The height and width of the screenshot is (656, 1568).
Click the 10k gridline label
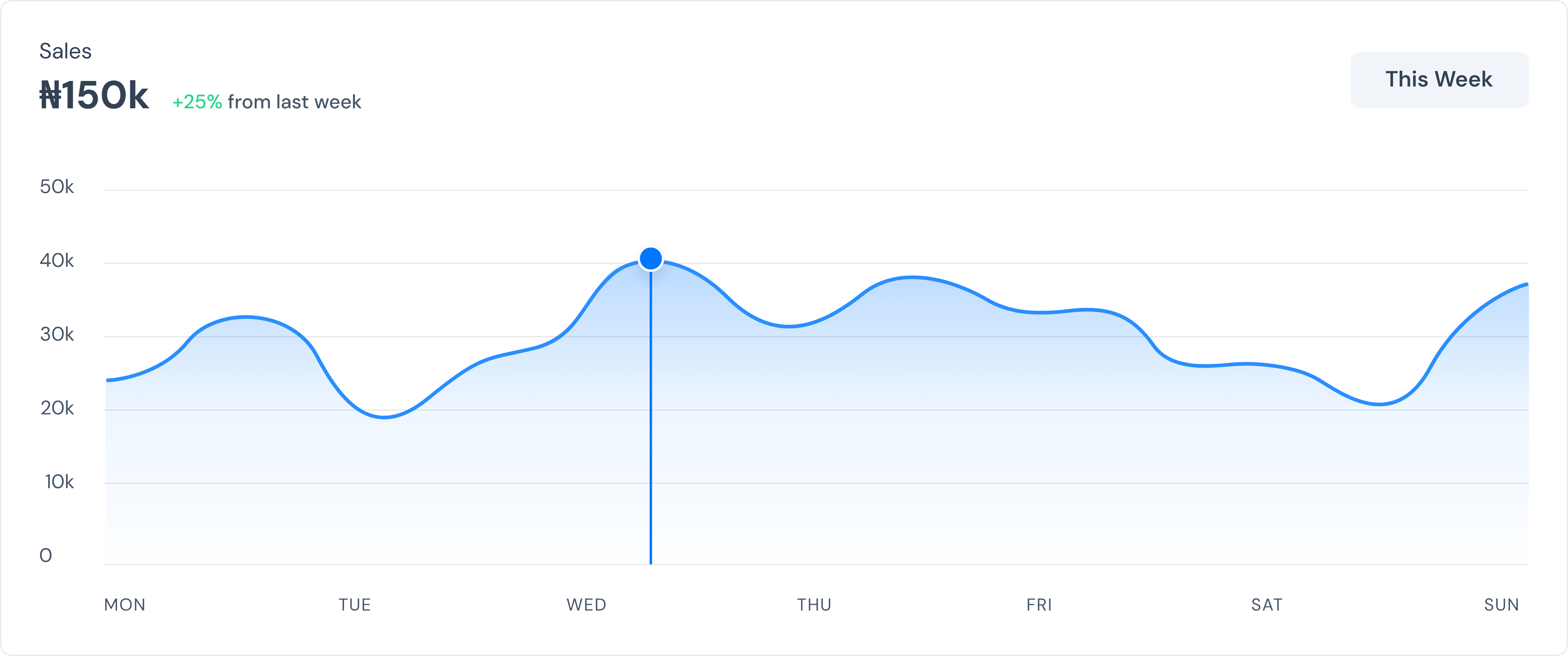(58, 481)
